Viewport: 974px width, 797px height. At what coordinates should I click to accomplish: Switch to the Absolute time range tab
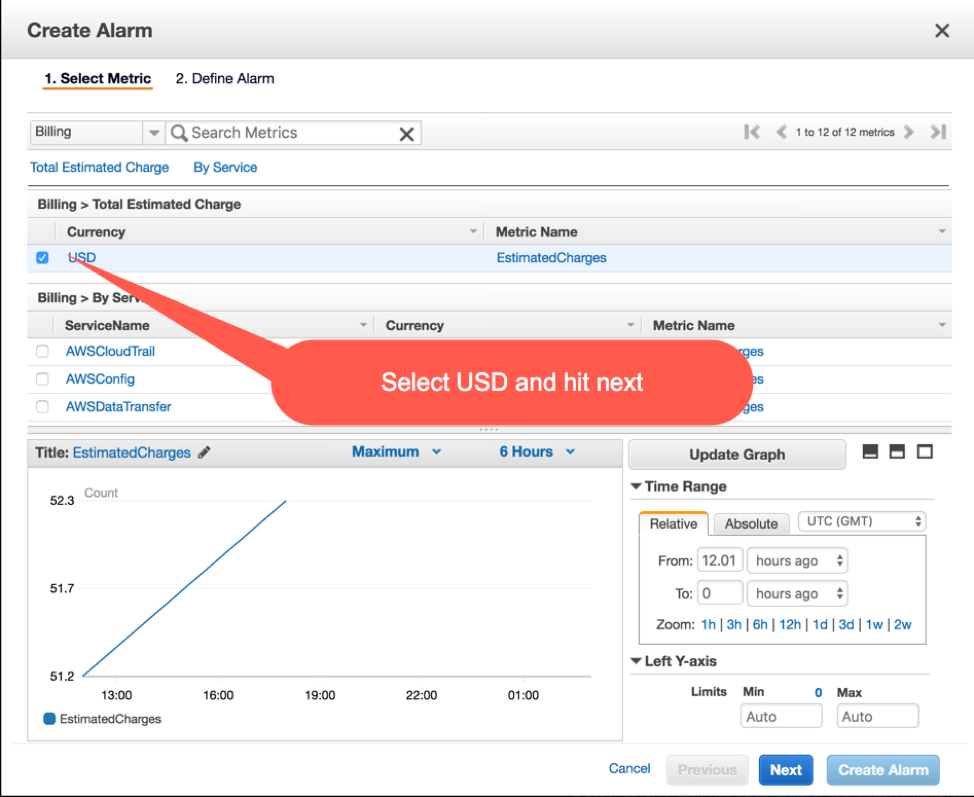click(751, 524)
